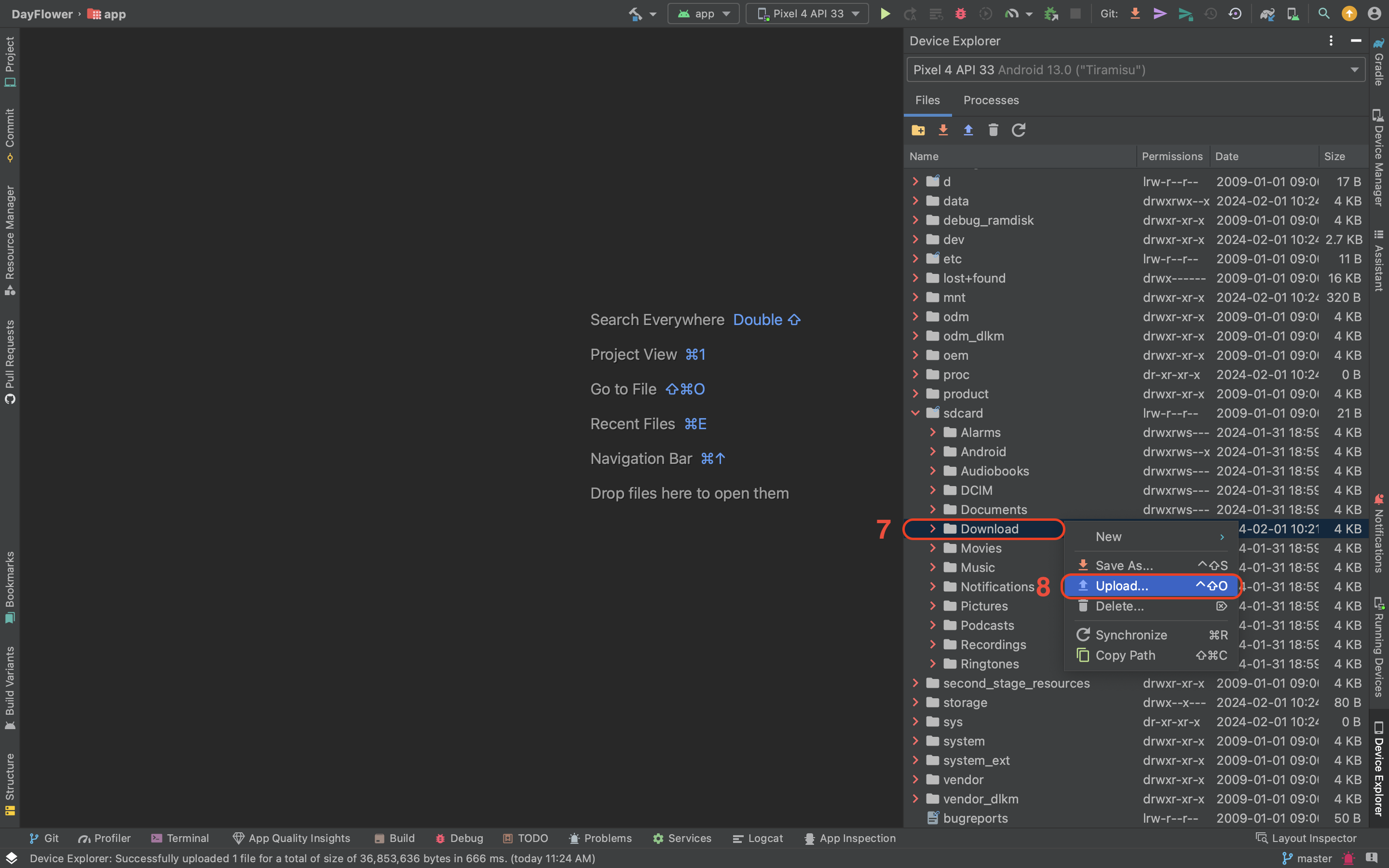This screenshot has width=1389, height=868.
Task: Open Search Everywhere magnifier icon
Action: 1323,14
